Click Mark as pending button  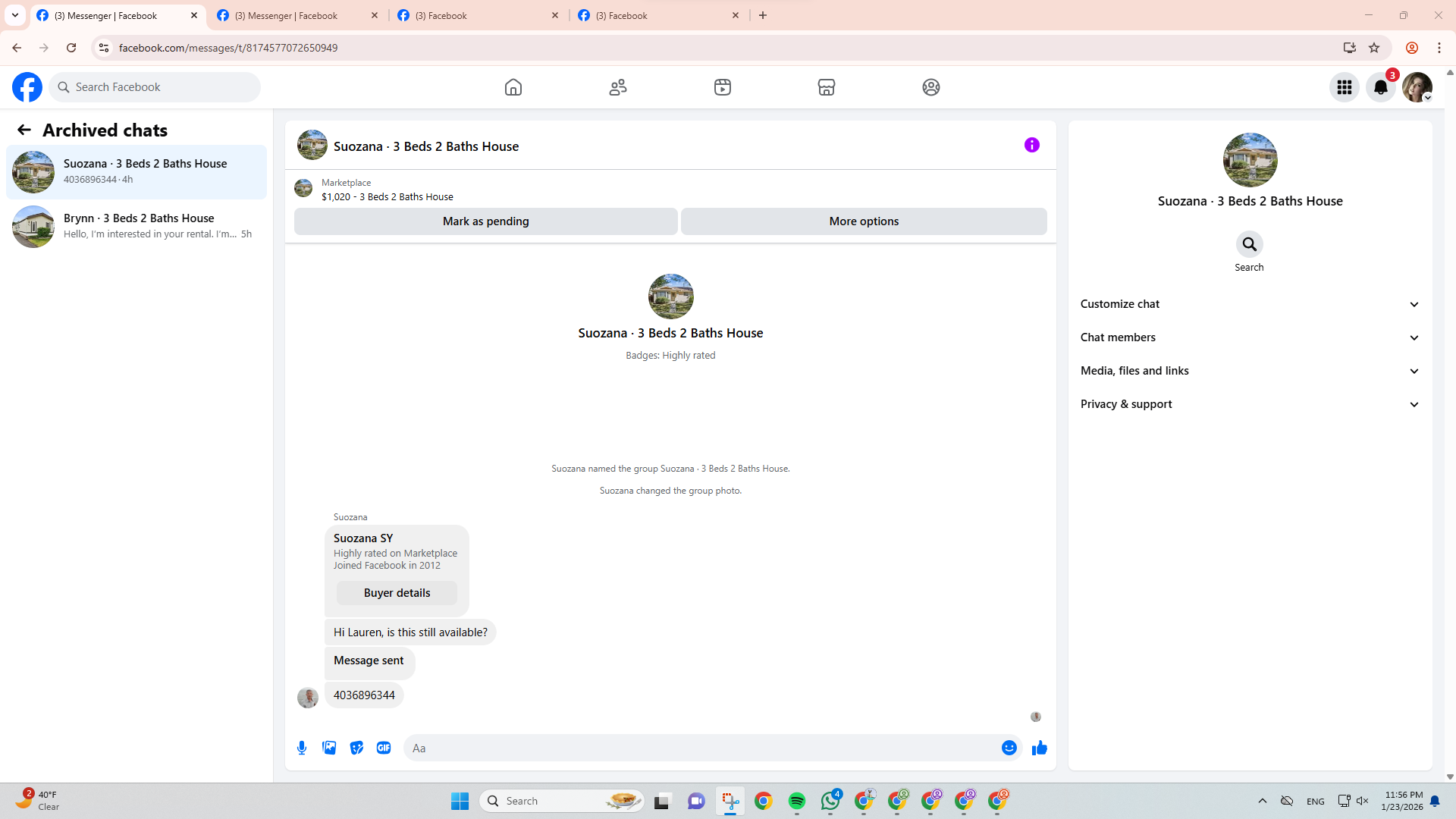click(485, 221)
